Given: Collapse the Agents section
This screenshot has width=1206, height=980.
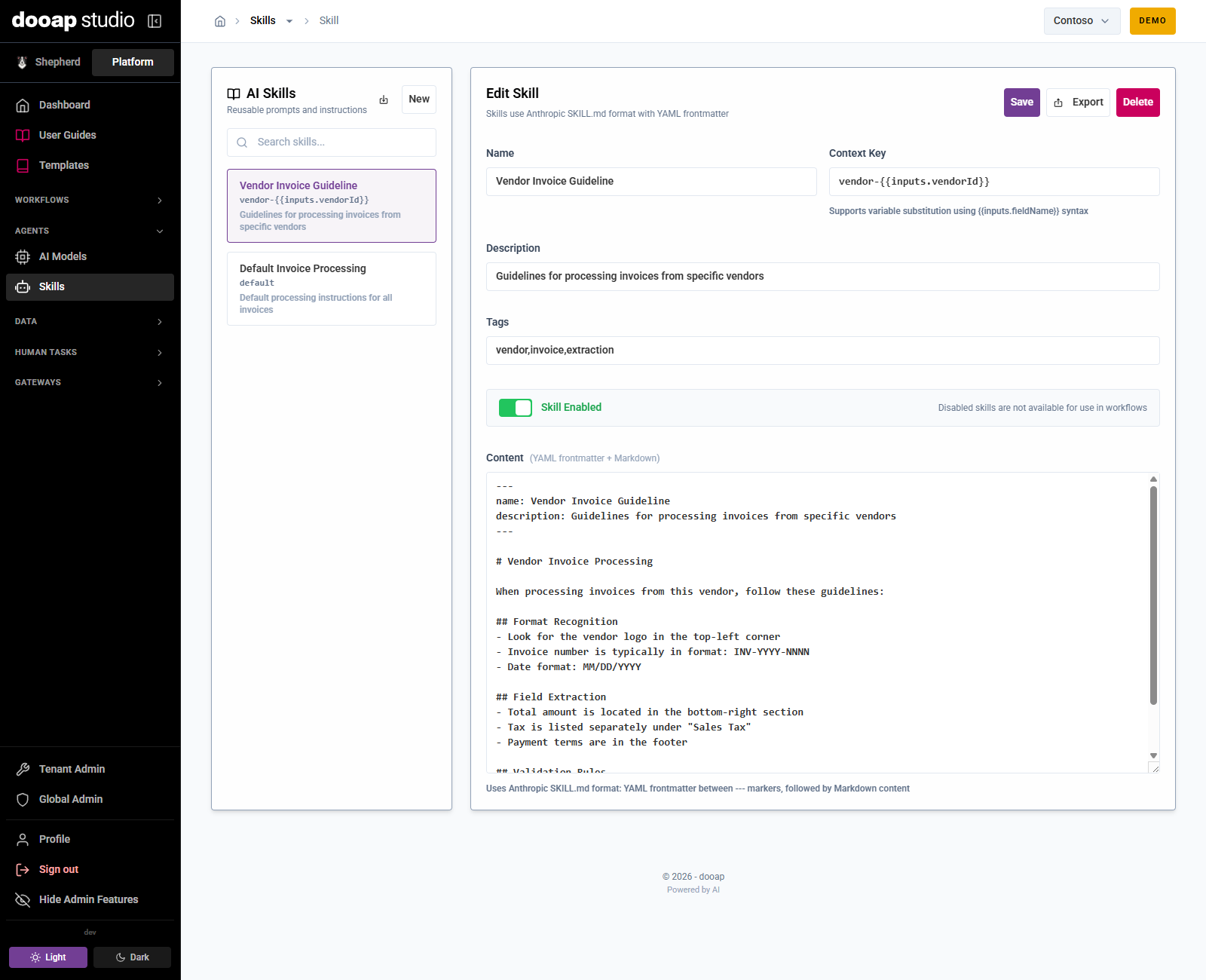Looking at the screenshot, I should pos(90,231).
